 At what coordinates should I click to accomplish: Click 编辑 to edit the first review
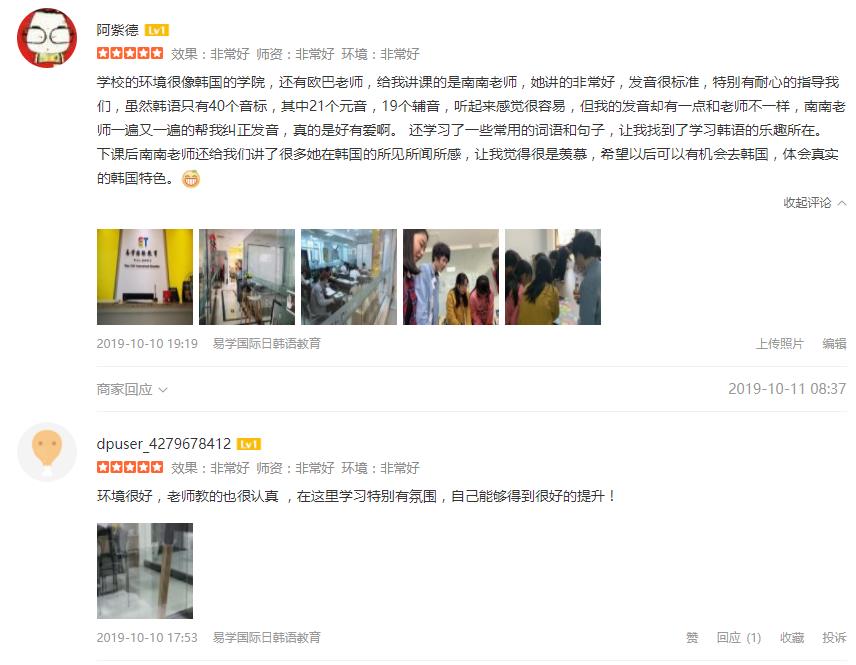(834, 343)
